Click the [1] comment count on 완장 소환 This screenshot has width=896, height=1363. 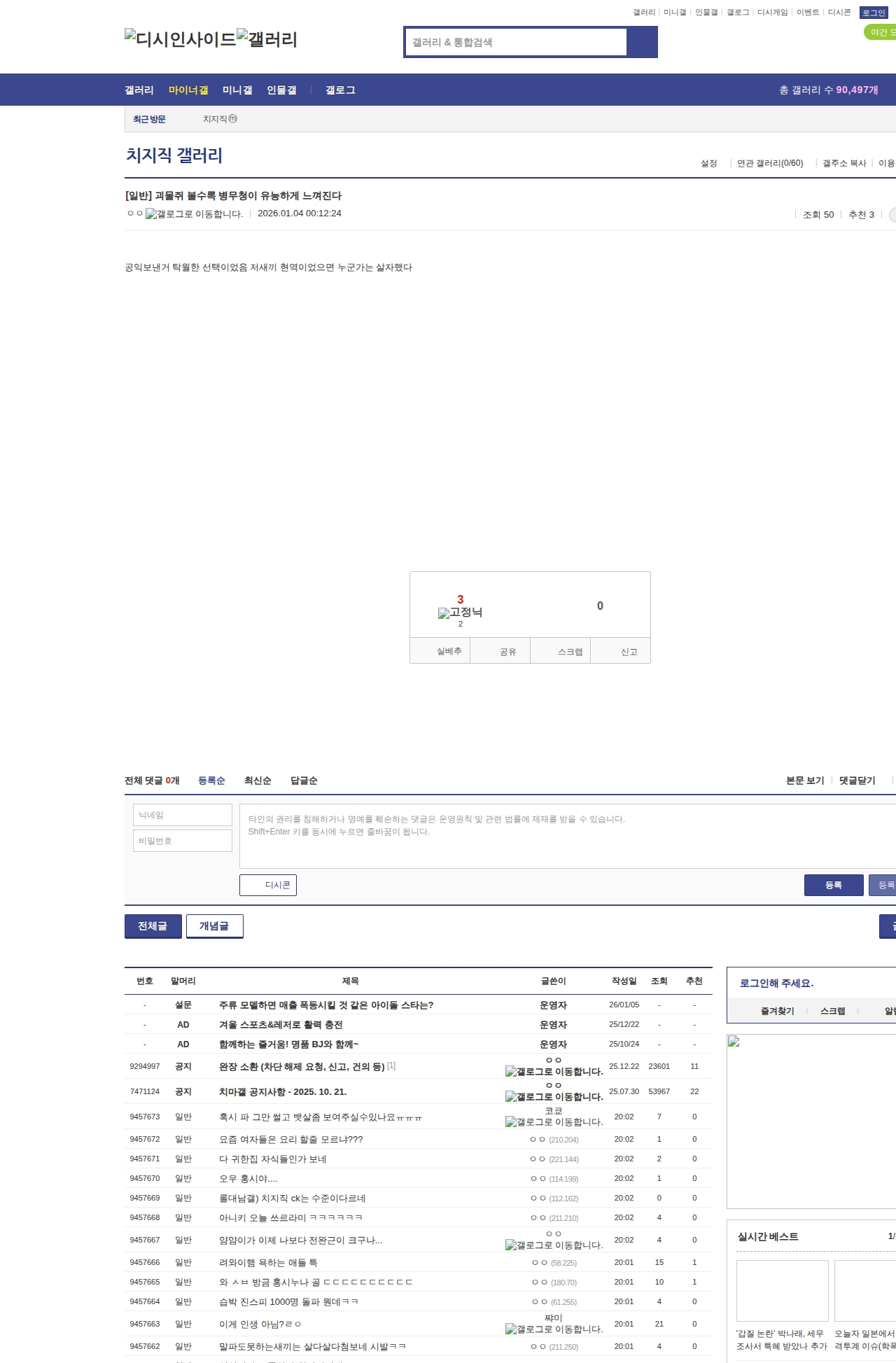[391, 1065]
